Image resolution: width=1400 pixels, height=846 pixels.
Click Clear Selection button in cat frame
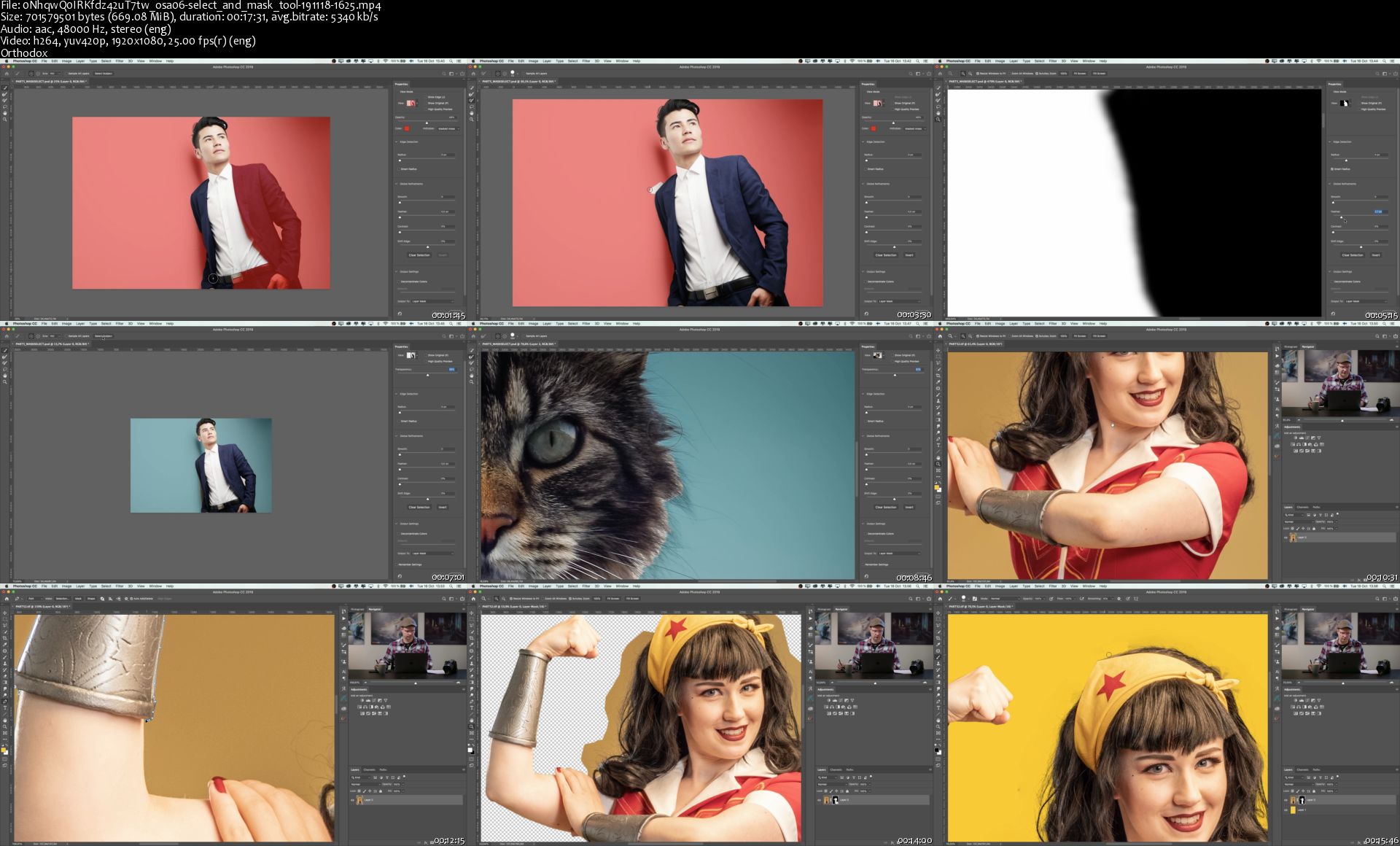(x=885, y=507)
